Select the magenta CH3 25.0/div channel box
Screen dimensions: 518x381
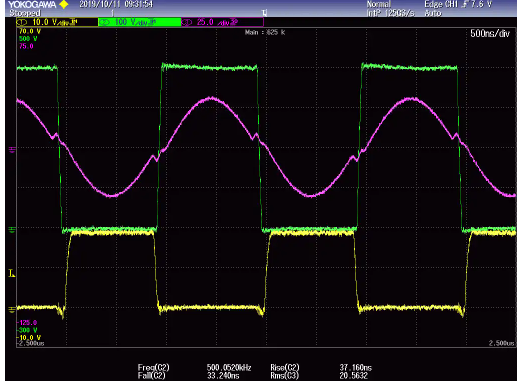click(x=222, y=22)
